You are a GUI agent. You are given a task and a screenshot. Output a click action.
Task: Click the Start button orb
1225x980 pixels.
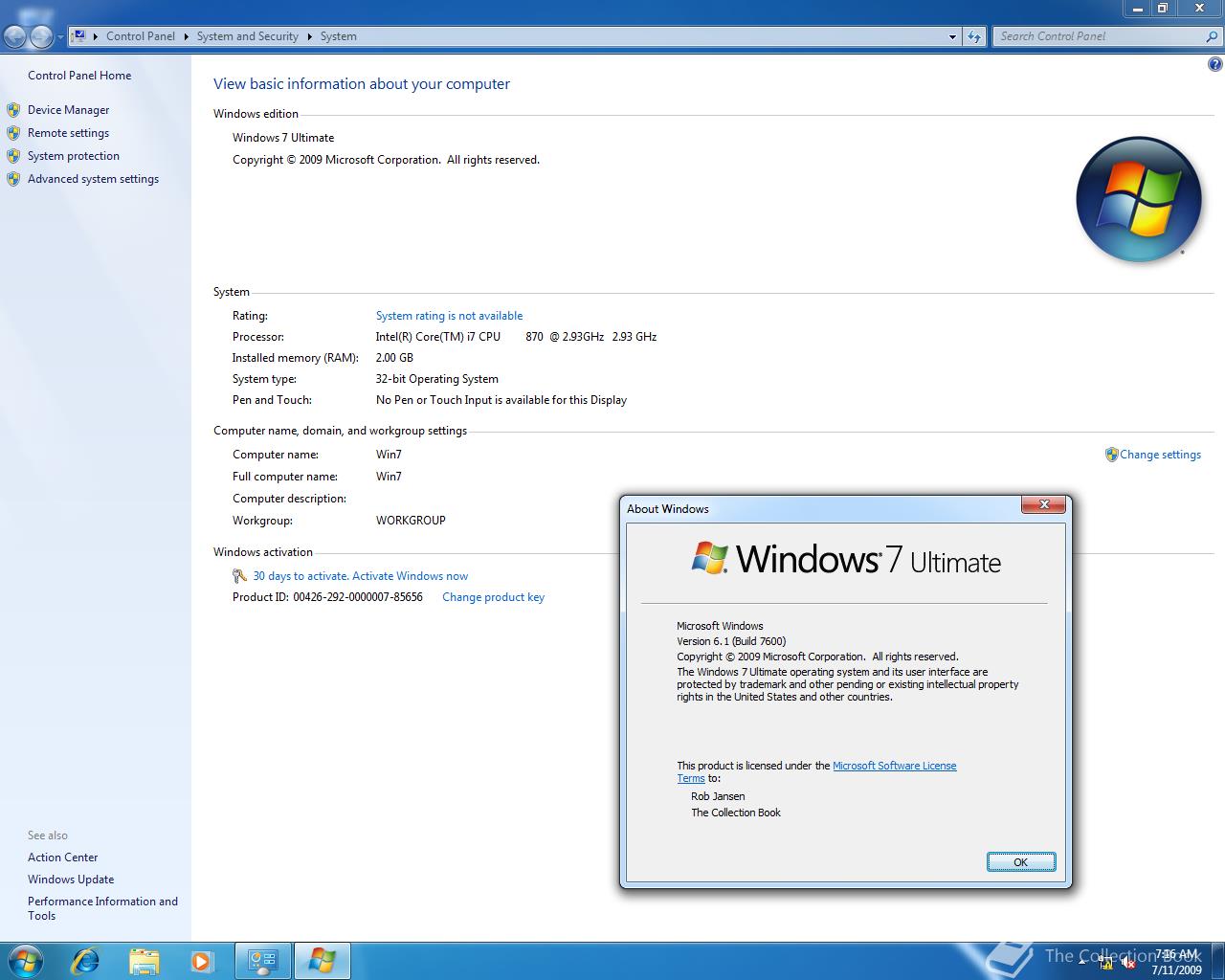26,960
